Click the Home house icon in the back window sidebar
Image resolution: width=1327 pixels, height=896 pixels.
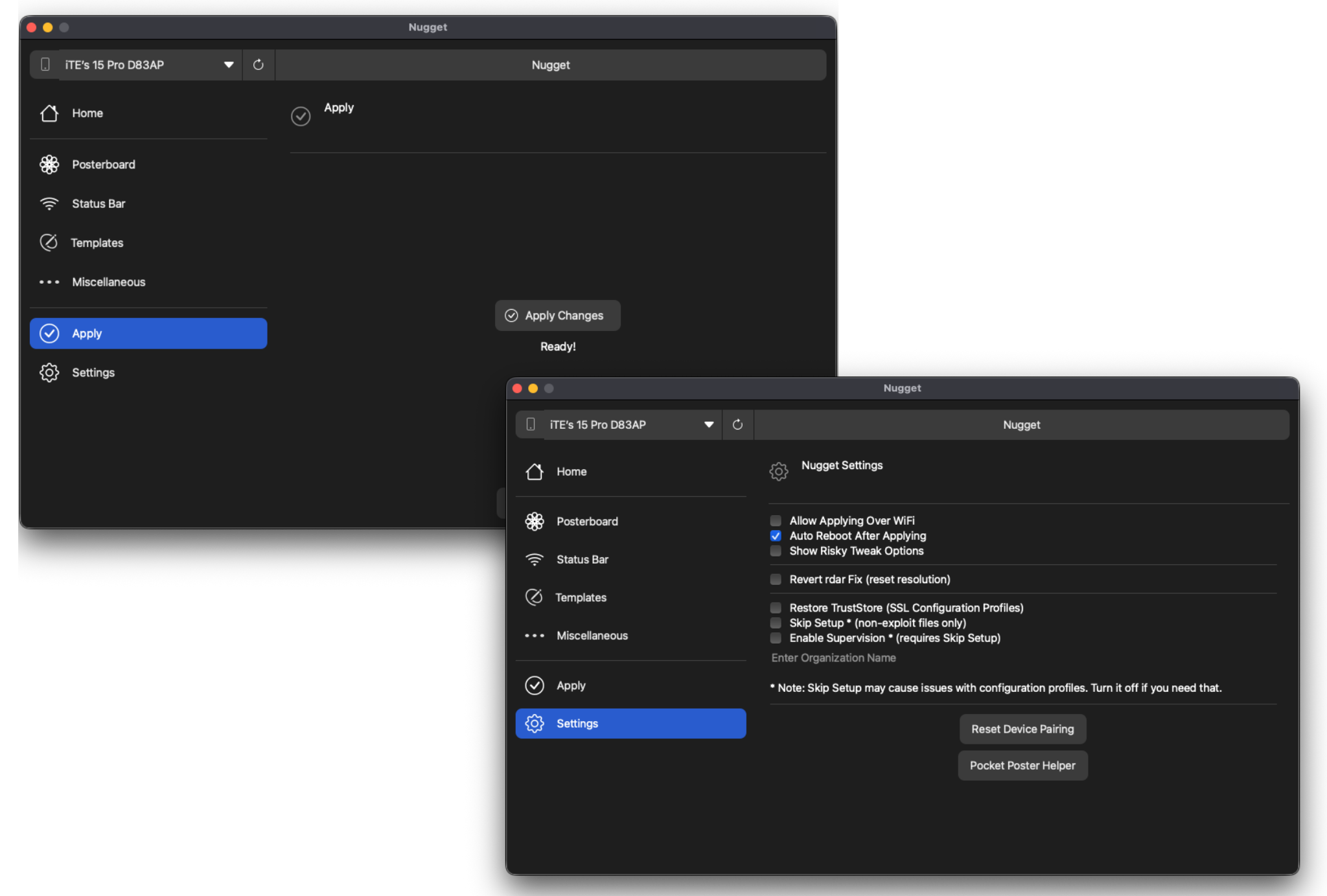point(49,113)
